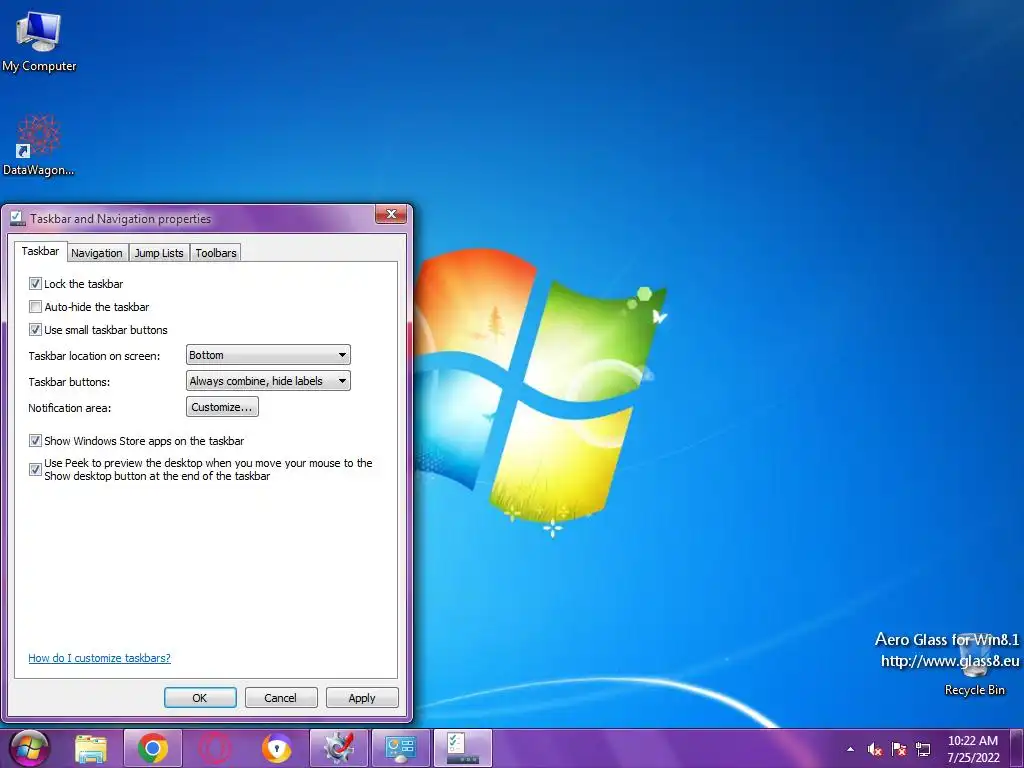1024x768 pixels.
Task: Open Taskbar buttons combine dropdown
Action: coord(268,381)
